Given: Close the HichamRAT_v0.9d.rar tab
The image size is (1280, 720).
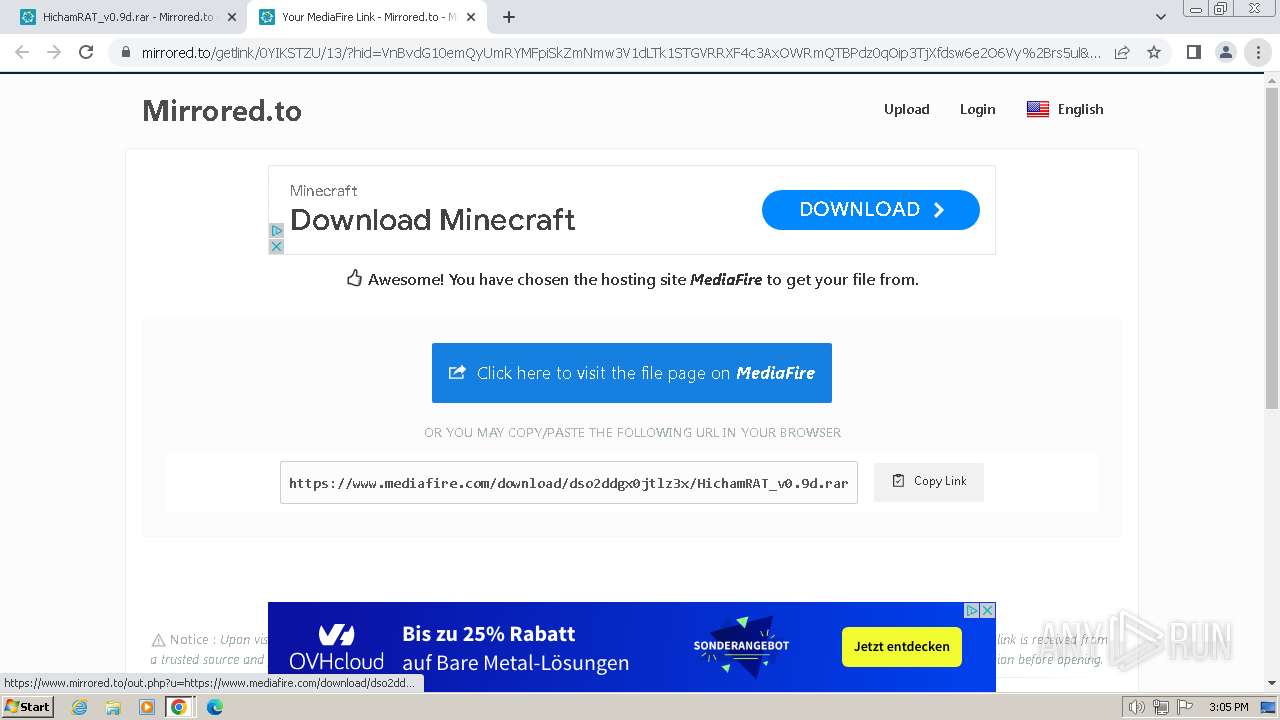Looking at the screenshot, I should 232,17.
